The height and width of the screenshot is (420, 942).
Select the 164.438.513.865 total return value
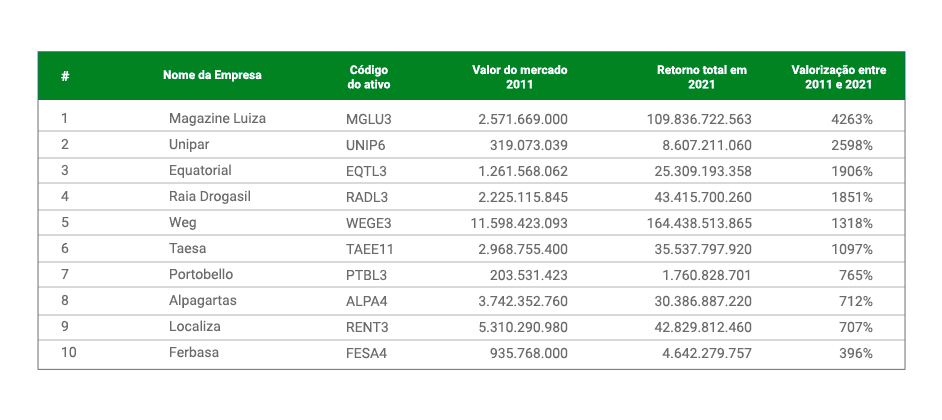(699, 224)
